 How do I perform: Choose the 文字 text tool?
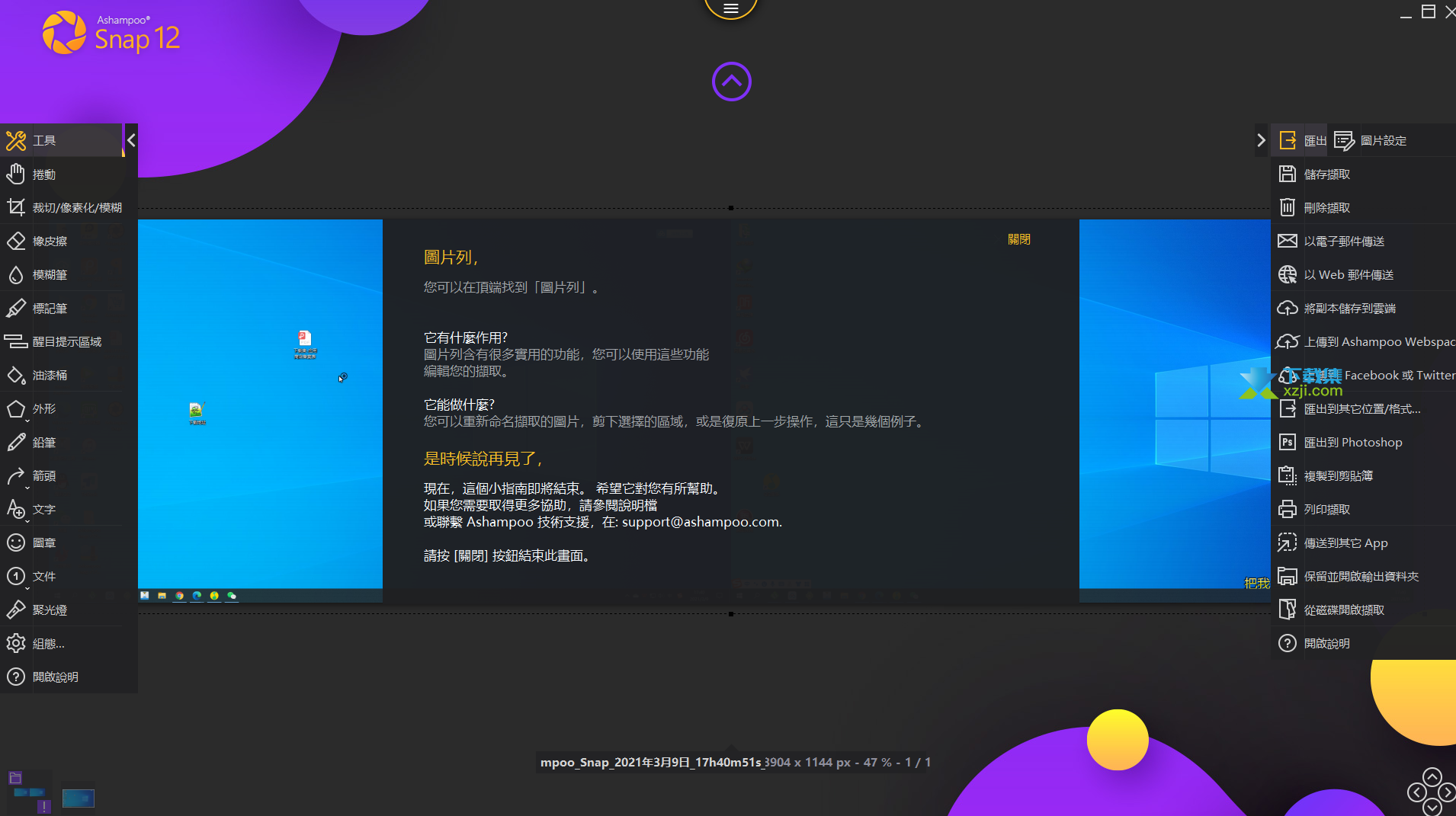[x=61, y=509]
